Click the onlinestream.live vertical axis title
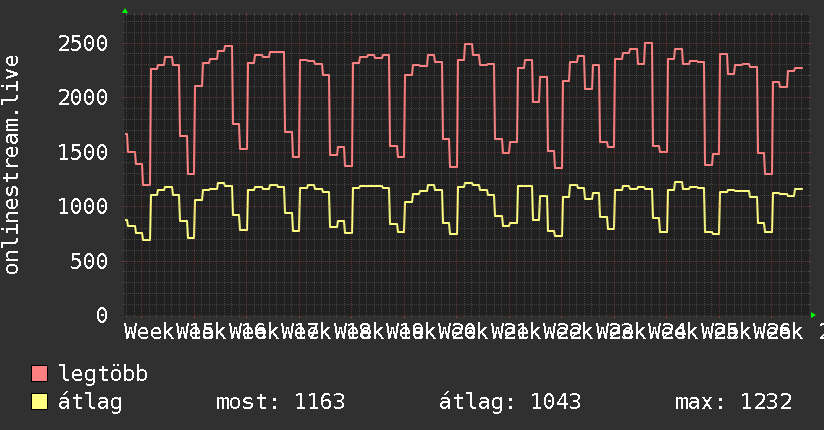Screen dimensions: 824x430 click(x=11, y=165)
